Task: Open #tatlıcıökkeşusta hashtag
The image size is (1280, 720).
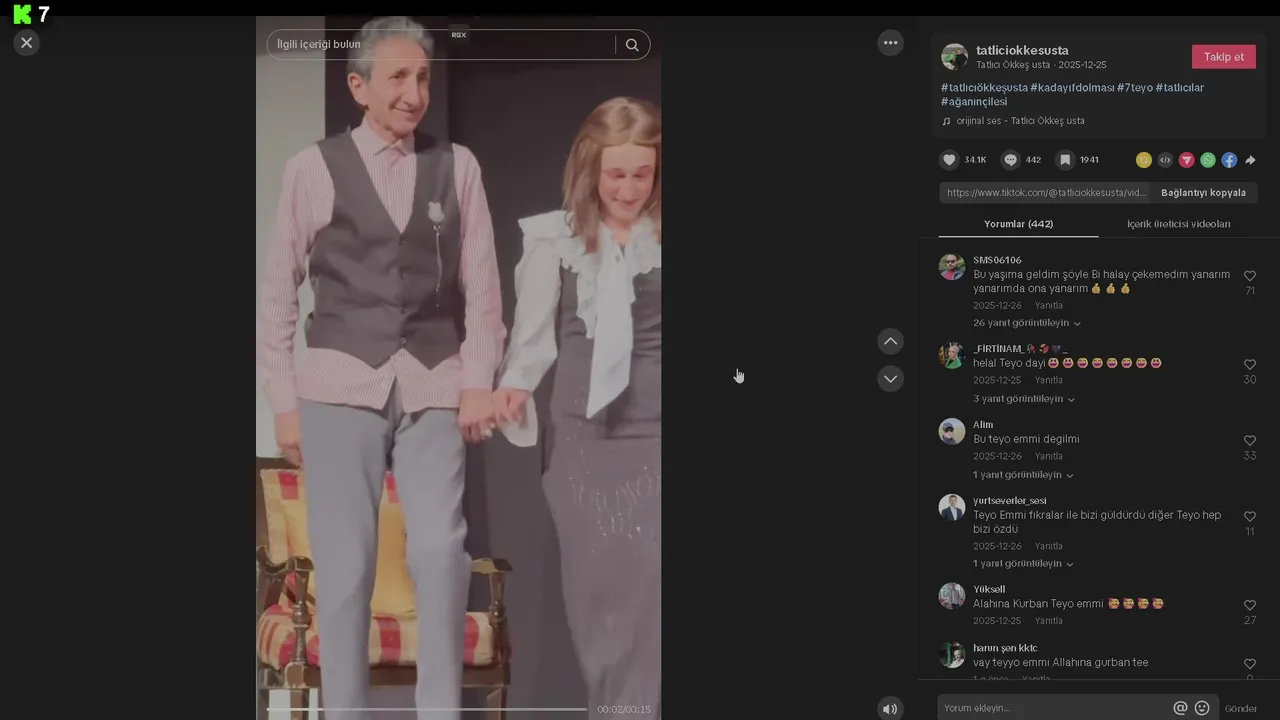Action: pos(984,88)
